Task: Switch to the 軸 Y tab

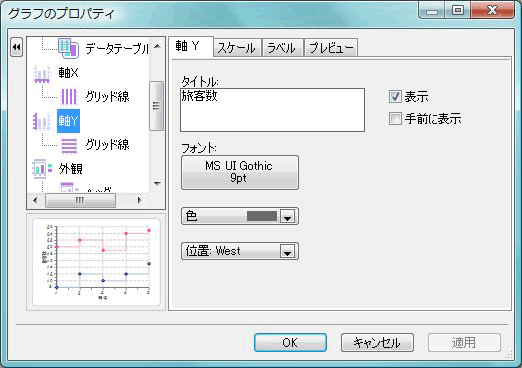Action: click(x=191, y=46)
